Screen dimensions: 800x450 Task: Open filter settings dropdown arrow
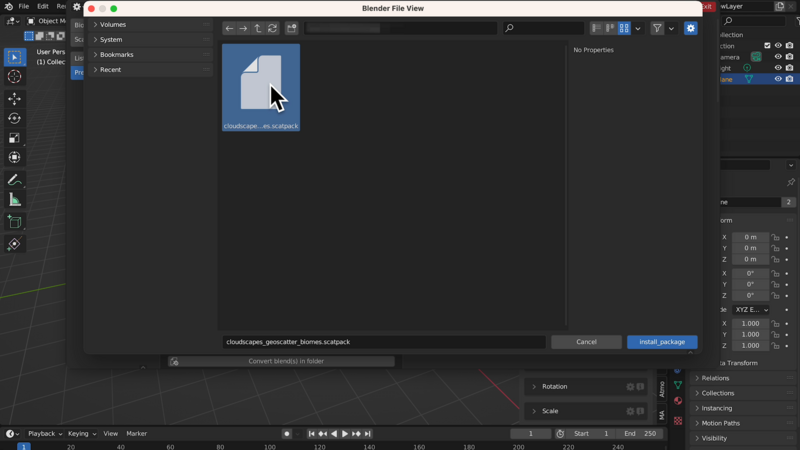(x=671, y=29)
